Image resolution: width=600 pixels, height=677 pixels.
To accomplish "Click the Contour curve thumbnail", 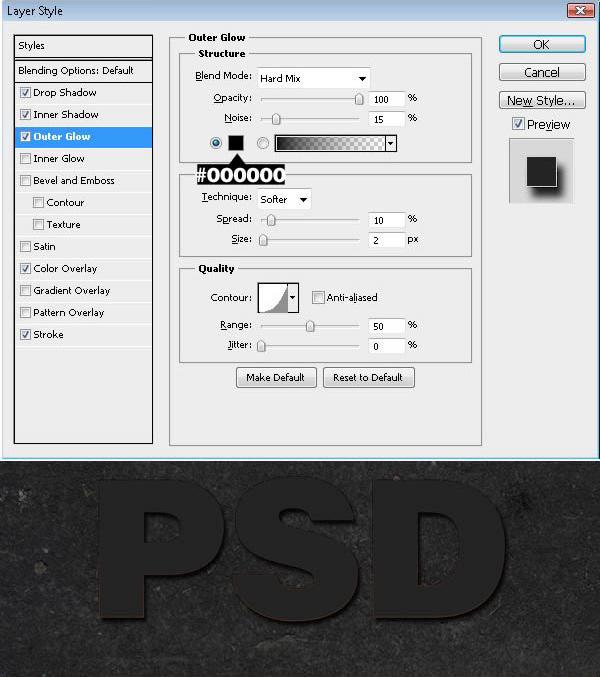I will click(x=273, y=297).
